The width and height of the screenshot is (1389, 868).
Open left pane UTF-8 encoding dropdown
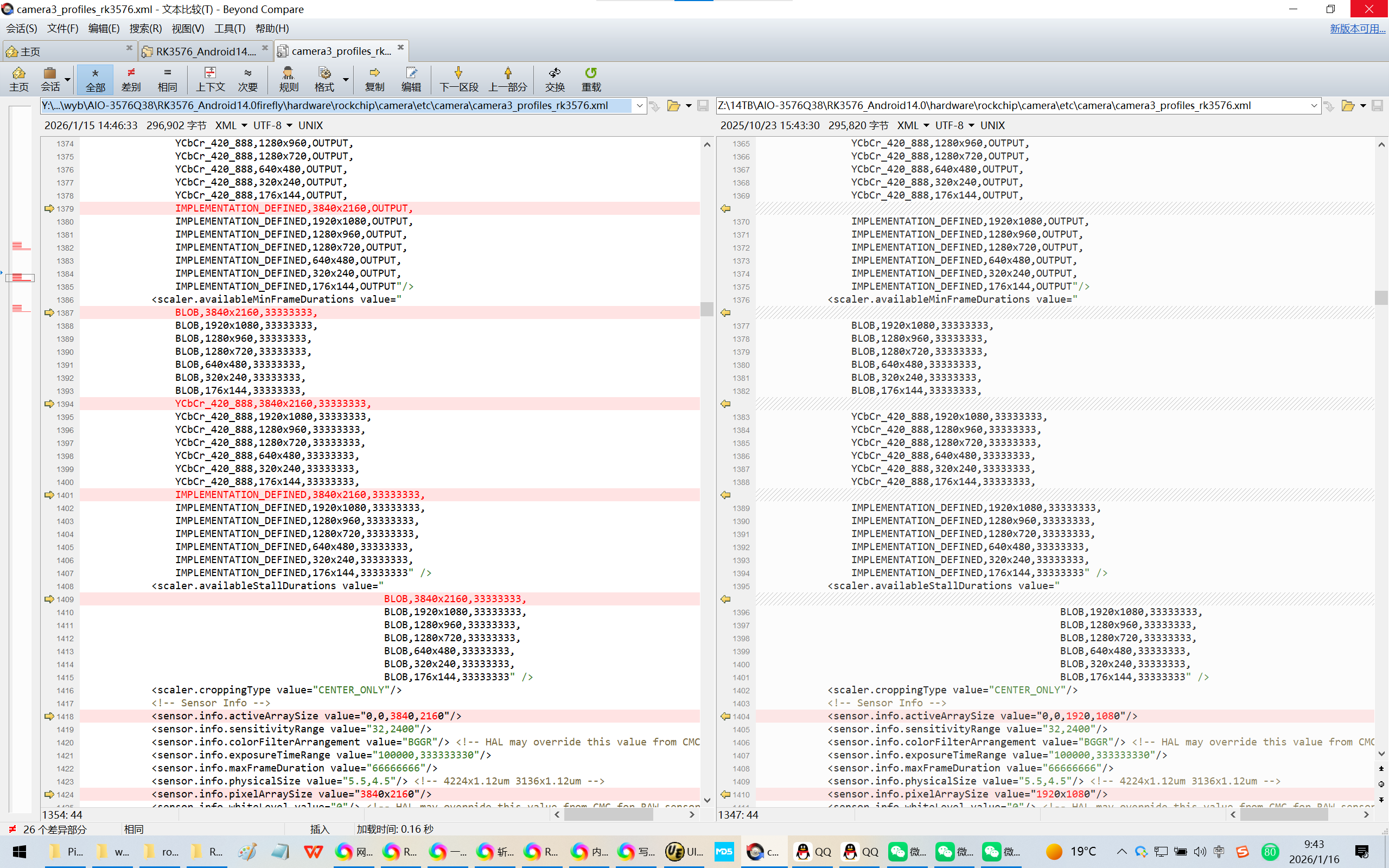pos(289,125)
